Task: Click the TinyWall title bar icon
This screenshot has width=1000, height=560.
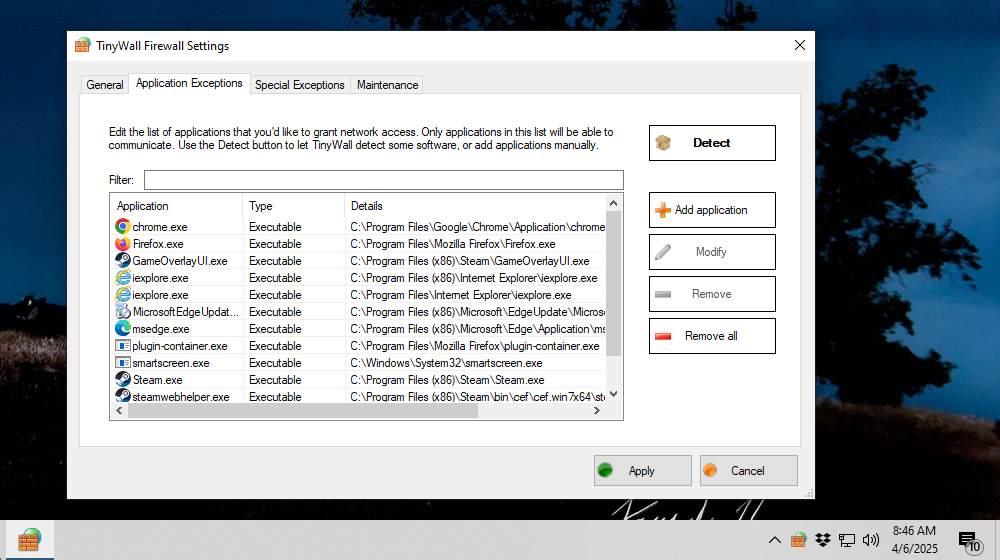Action: click(83, 45)
